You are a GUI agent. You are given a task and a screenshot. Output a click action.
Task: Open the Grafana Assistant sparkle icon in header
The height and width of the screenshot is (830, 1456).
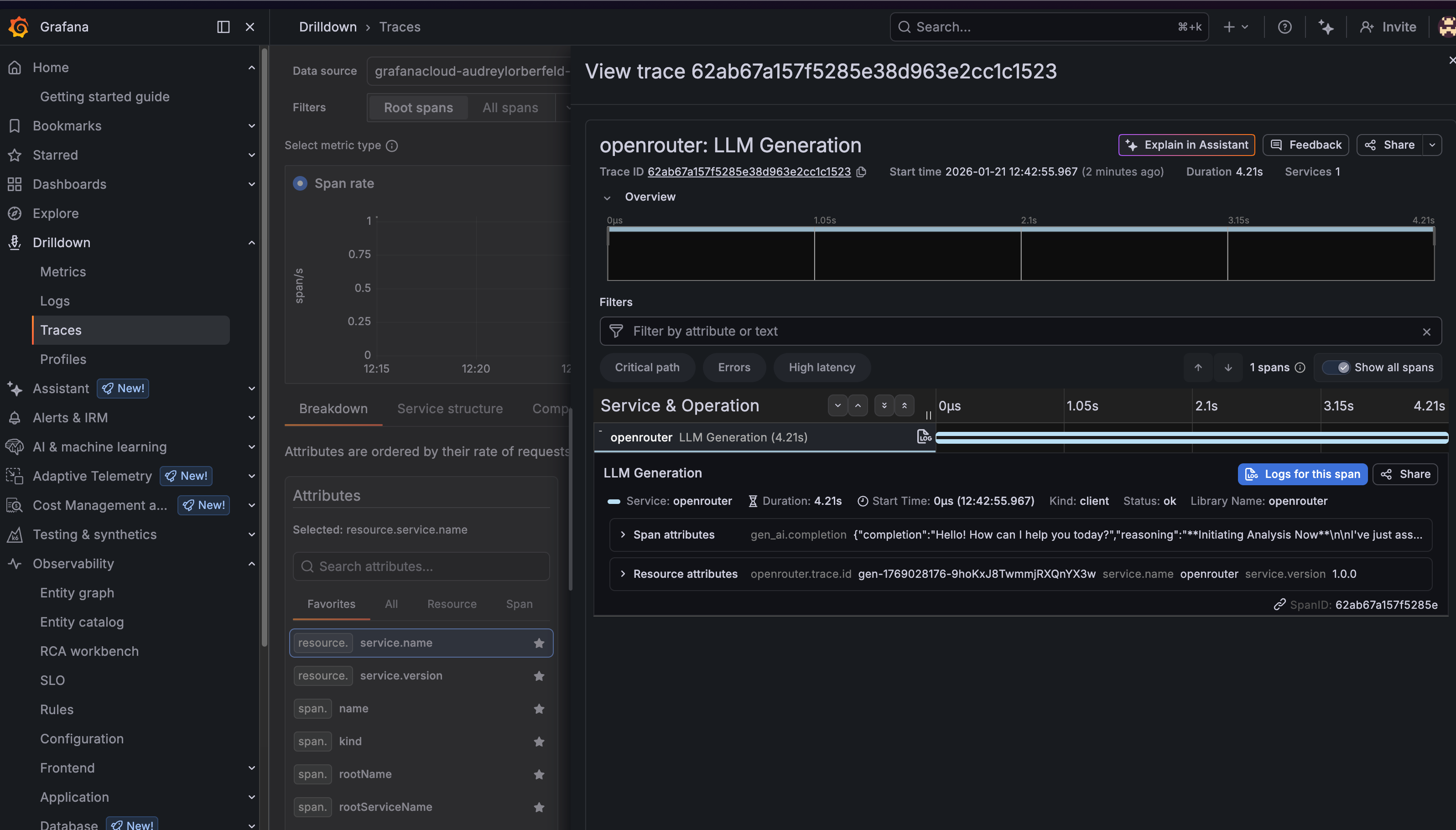point(1326,27)
